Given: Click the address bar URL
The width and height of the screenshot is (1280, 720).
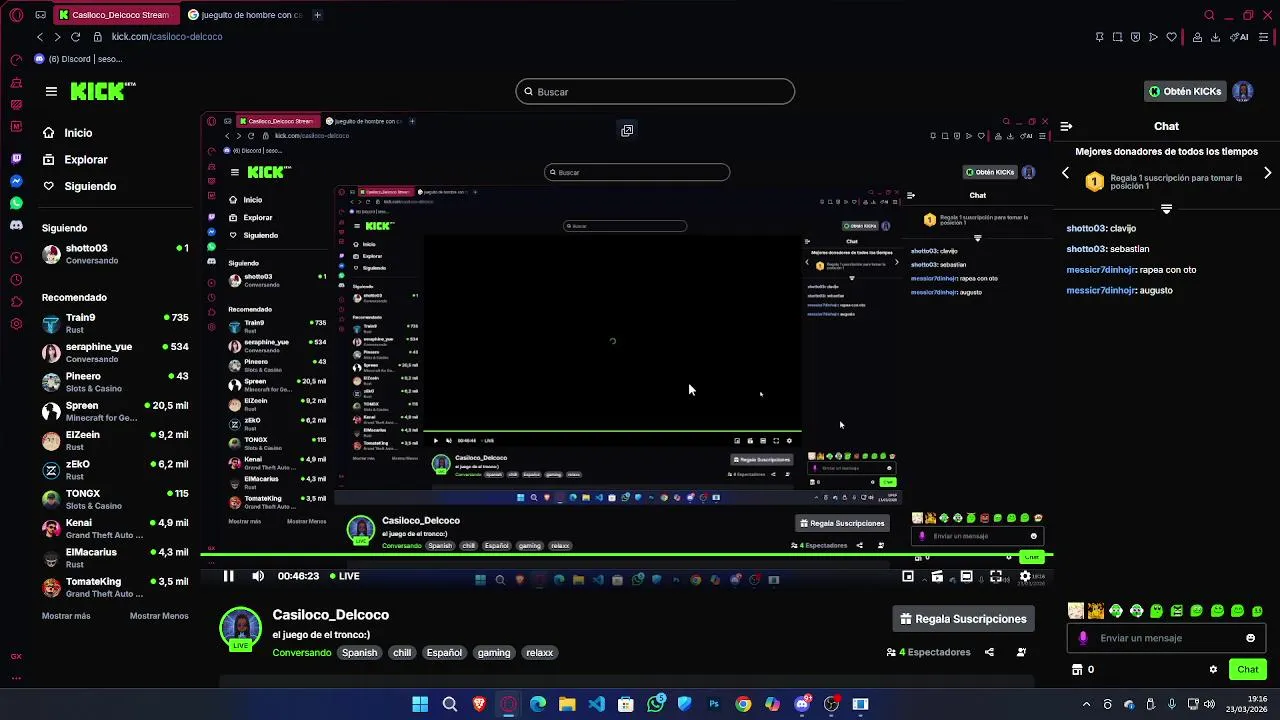Looking at the screenshot, I should pos(167,37).
